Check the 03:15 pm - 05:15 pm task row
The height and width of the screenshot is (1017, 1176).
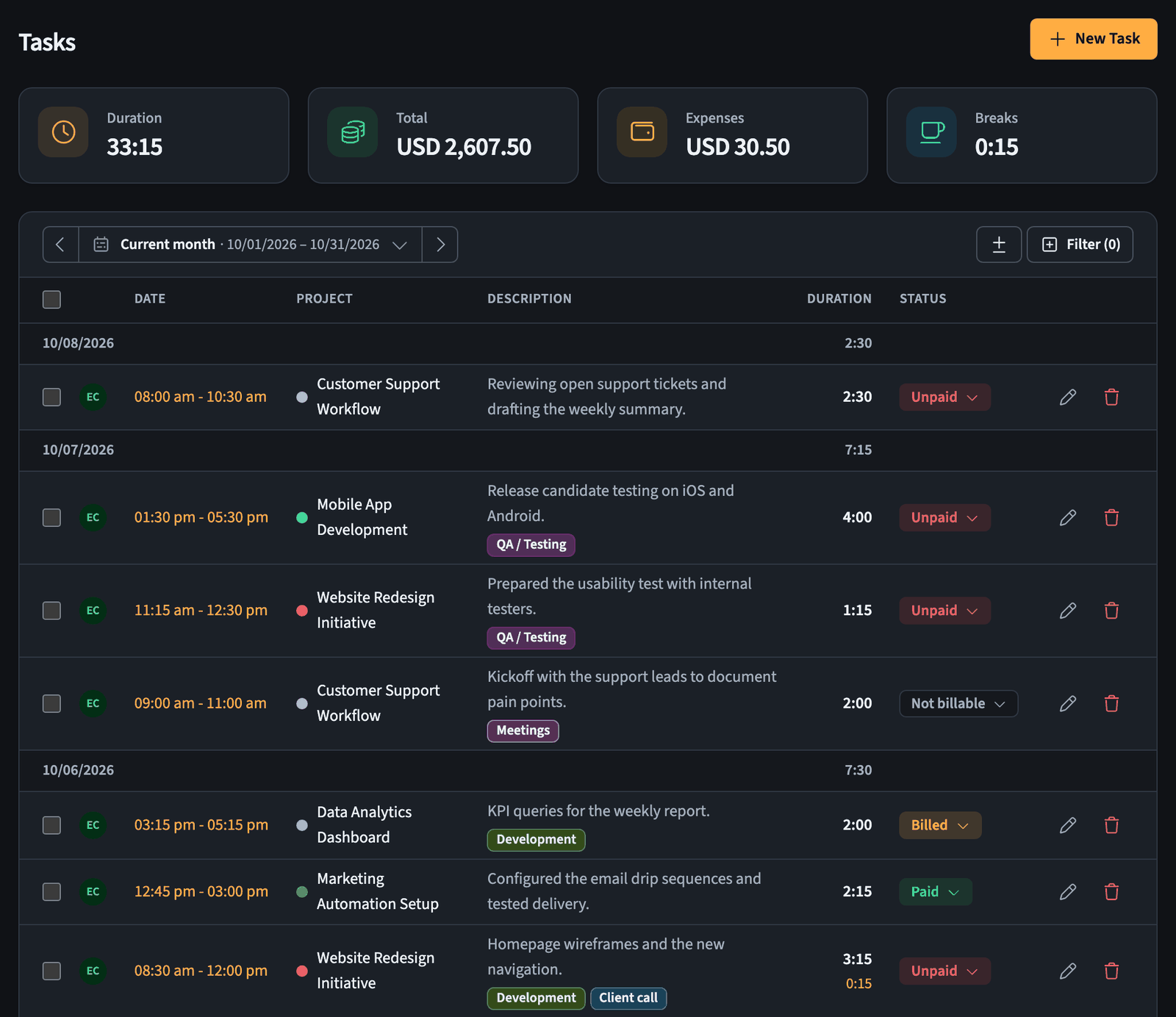[51, 825]
